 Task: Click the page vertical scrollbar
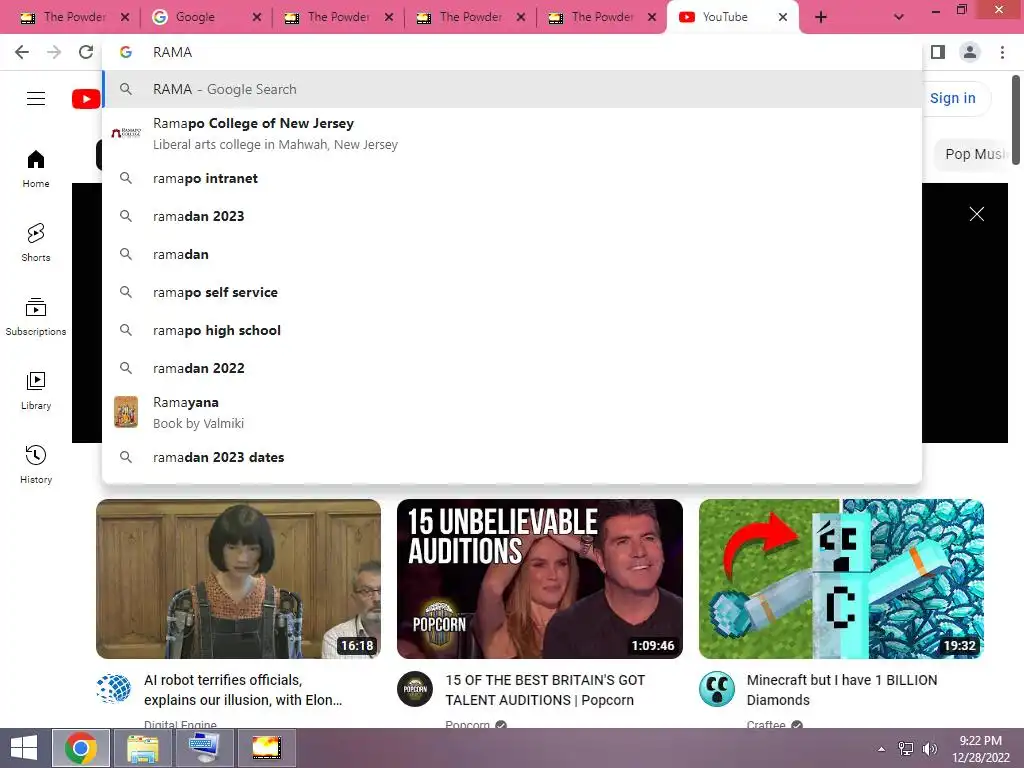(1016, 120)
